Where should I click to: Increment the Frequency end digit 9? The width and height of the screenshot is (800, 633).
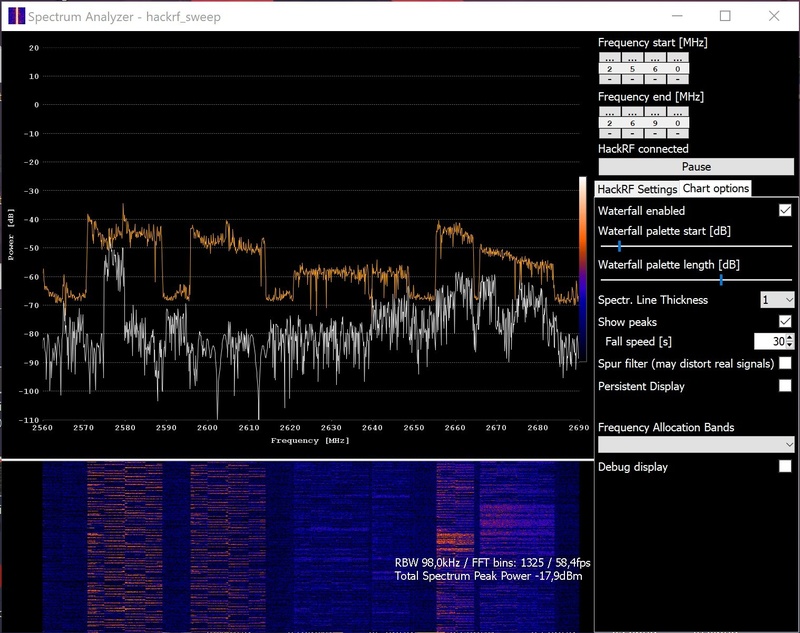click(x=655, y=112)
